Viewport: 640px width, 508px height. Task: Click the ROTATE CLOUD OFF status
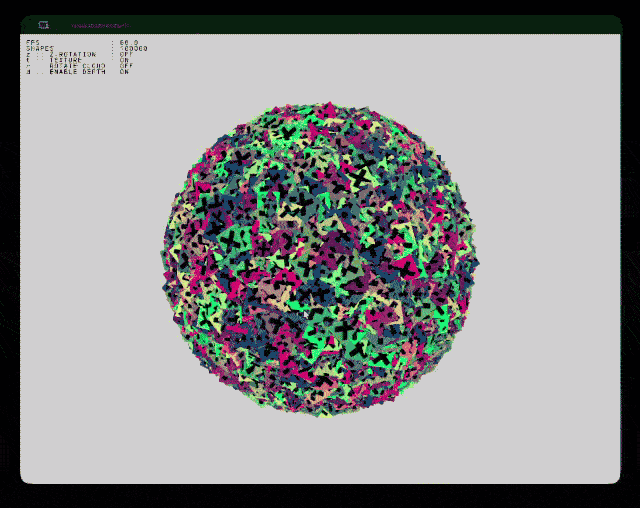coord(127,66)
